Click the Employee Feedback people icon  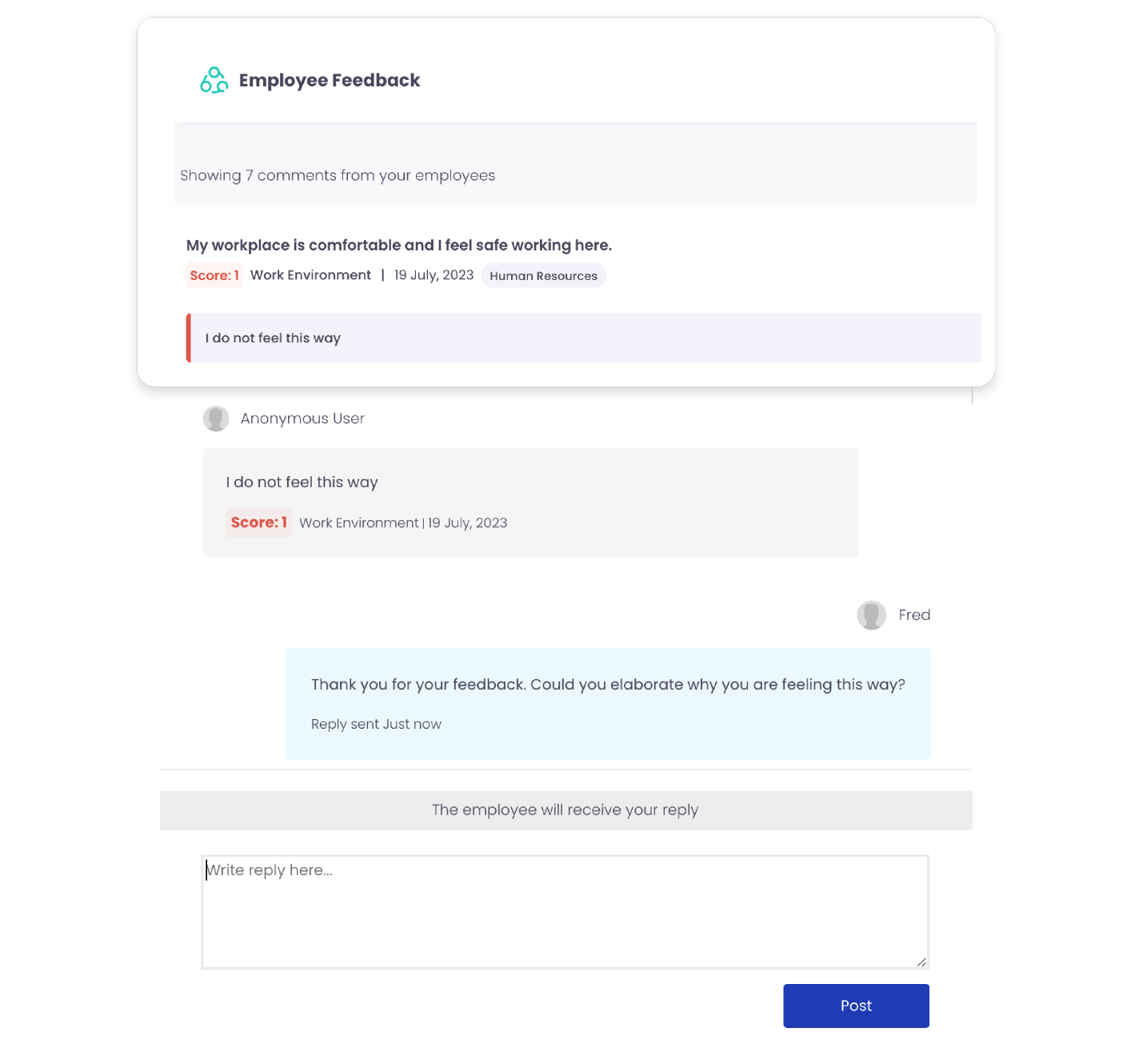click(214, 80)
